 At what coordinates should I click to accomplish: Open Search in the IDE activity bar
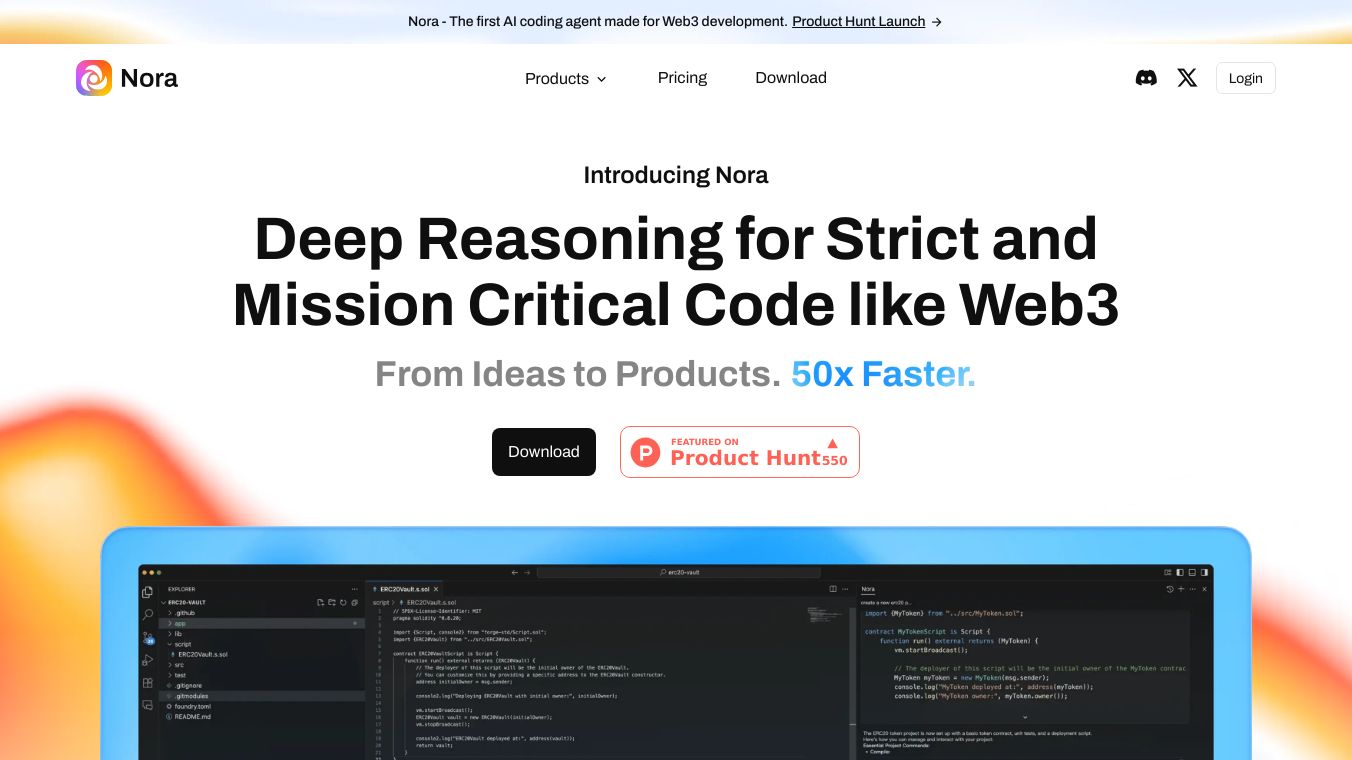(x=148, y=614)
